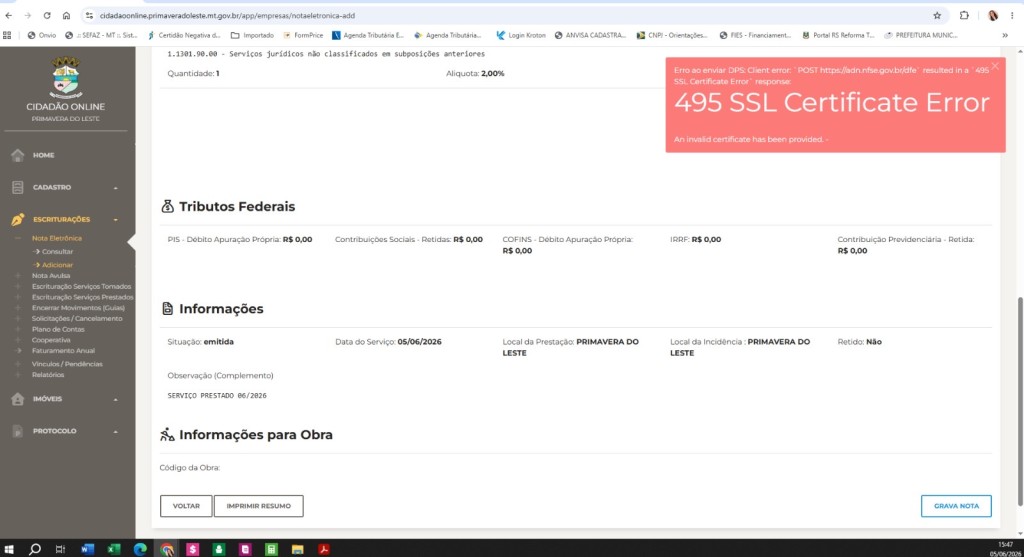
Task: Close the 495 SSL error notification
Action: 995,66
